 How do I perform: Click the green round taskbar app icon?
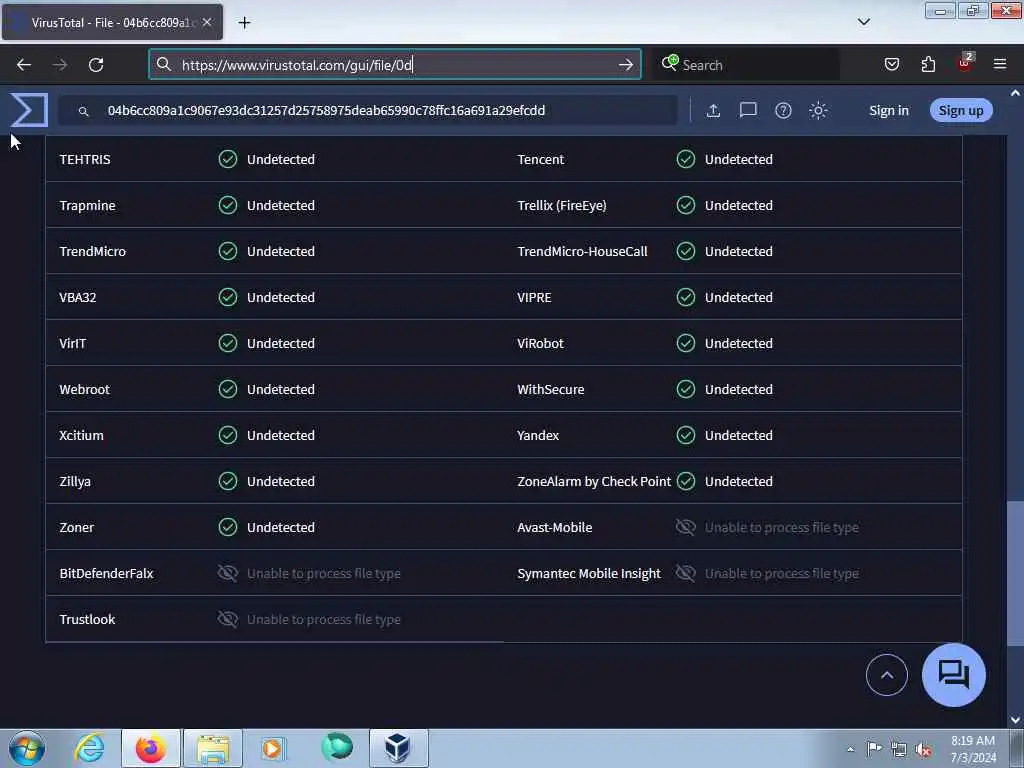point(337,747)
